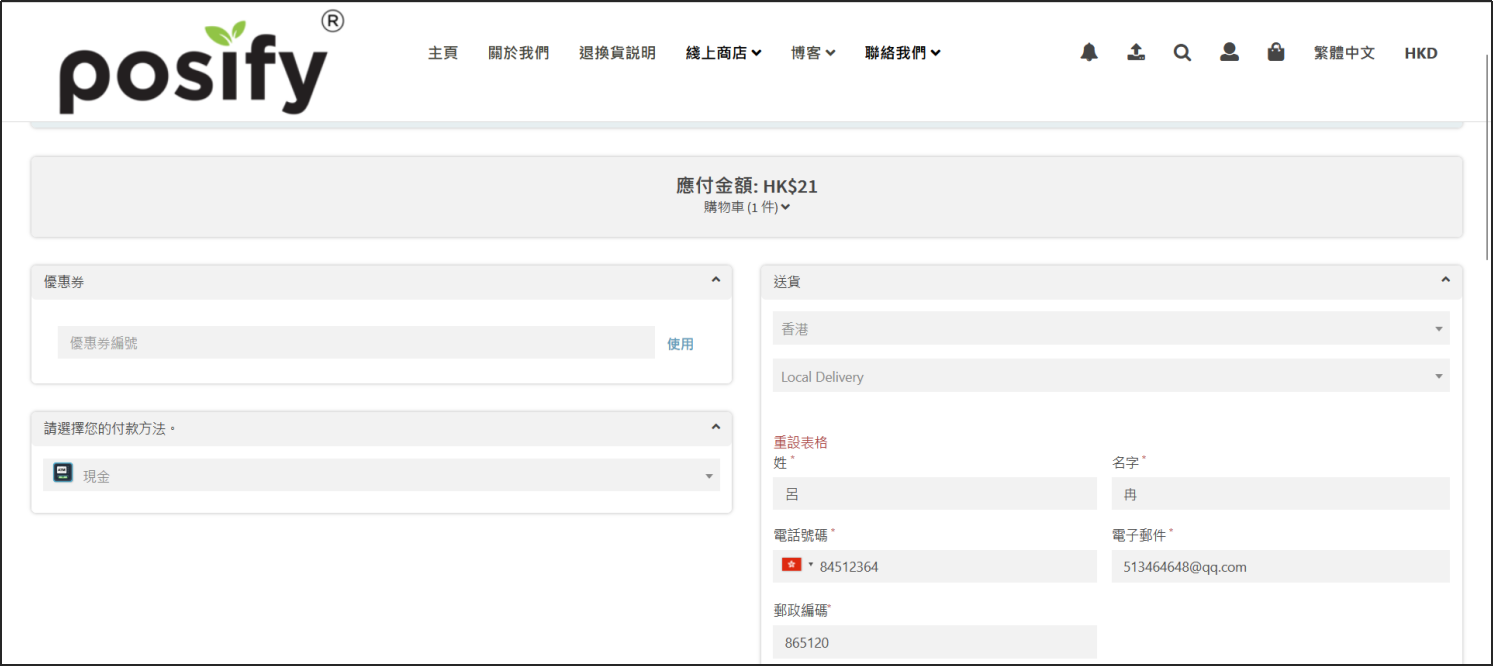Change currency via HKD
This screenshot has height=666, width=1494.
(x=1421, y=53)
